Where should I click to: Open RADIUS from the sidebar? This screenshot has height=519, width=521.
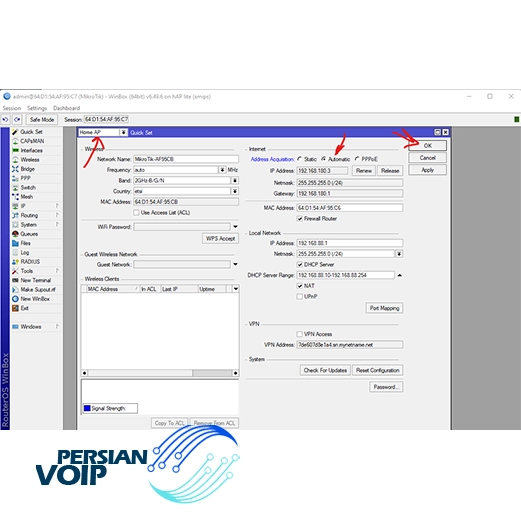30,262
